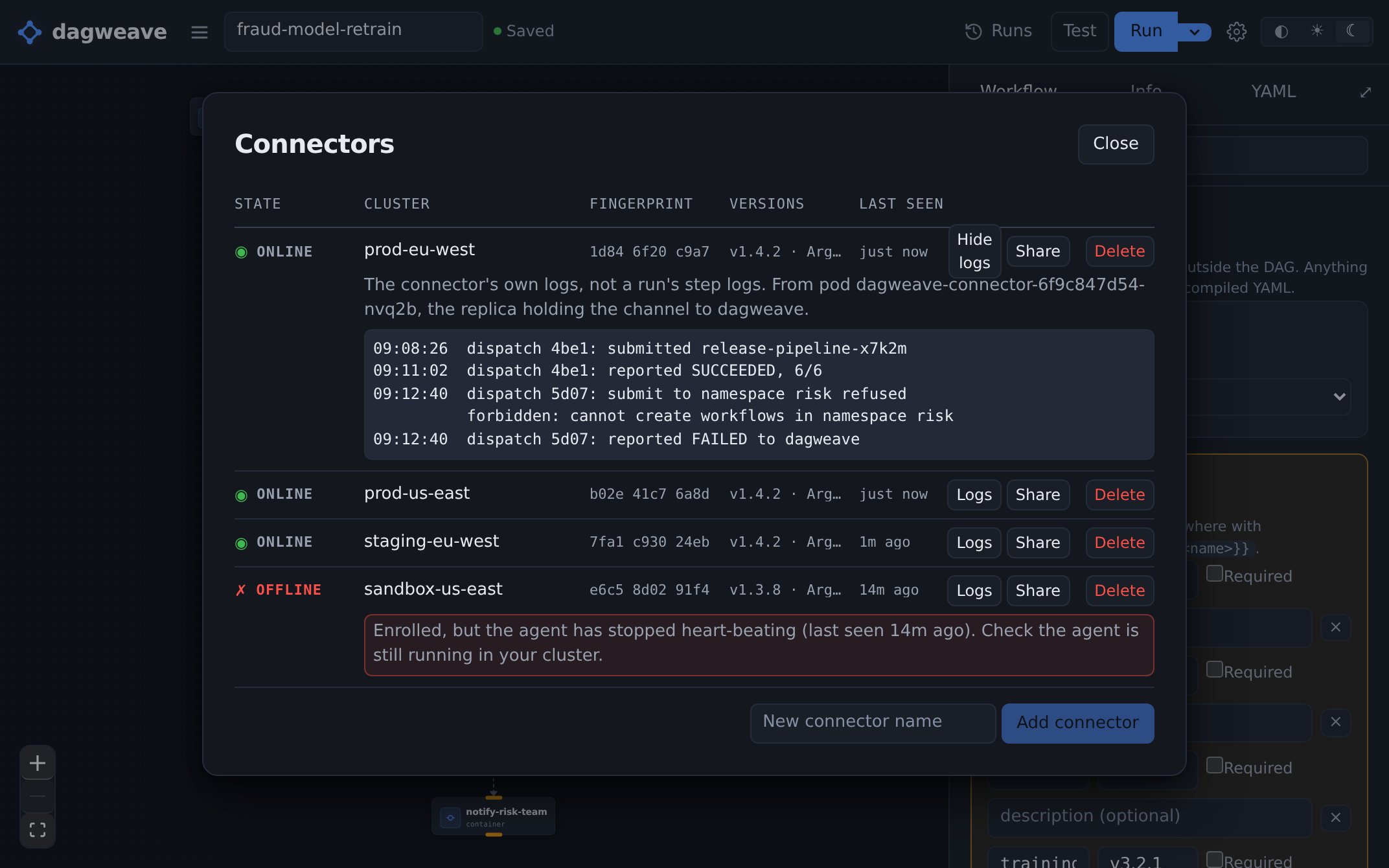
Task: Zoom out on the canvas
Action: 38,797
